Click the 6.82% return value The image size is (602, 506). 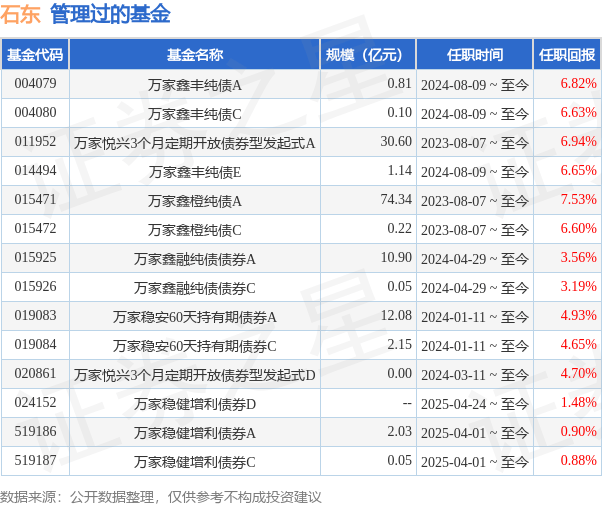coord(578,83)
